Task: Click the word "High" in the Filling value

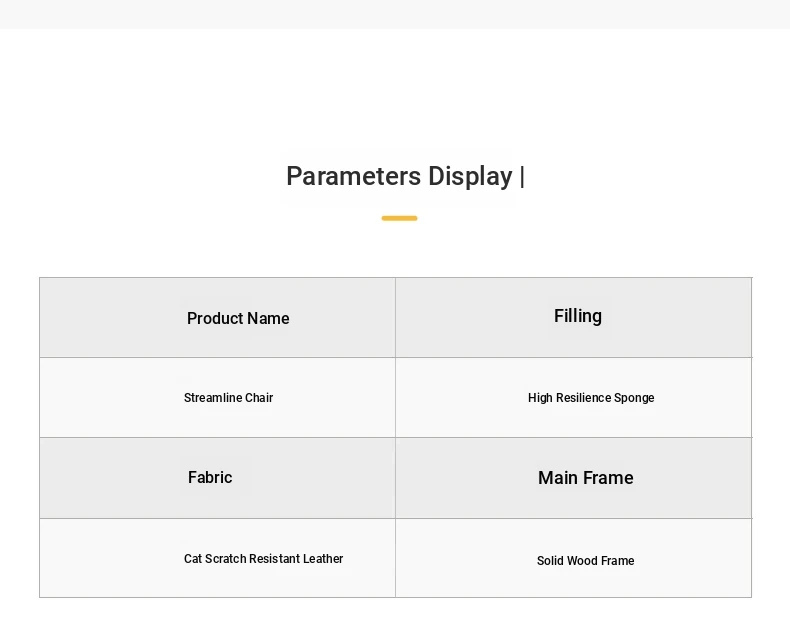Action: [540, 398]
